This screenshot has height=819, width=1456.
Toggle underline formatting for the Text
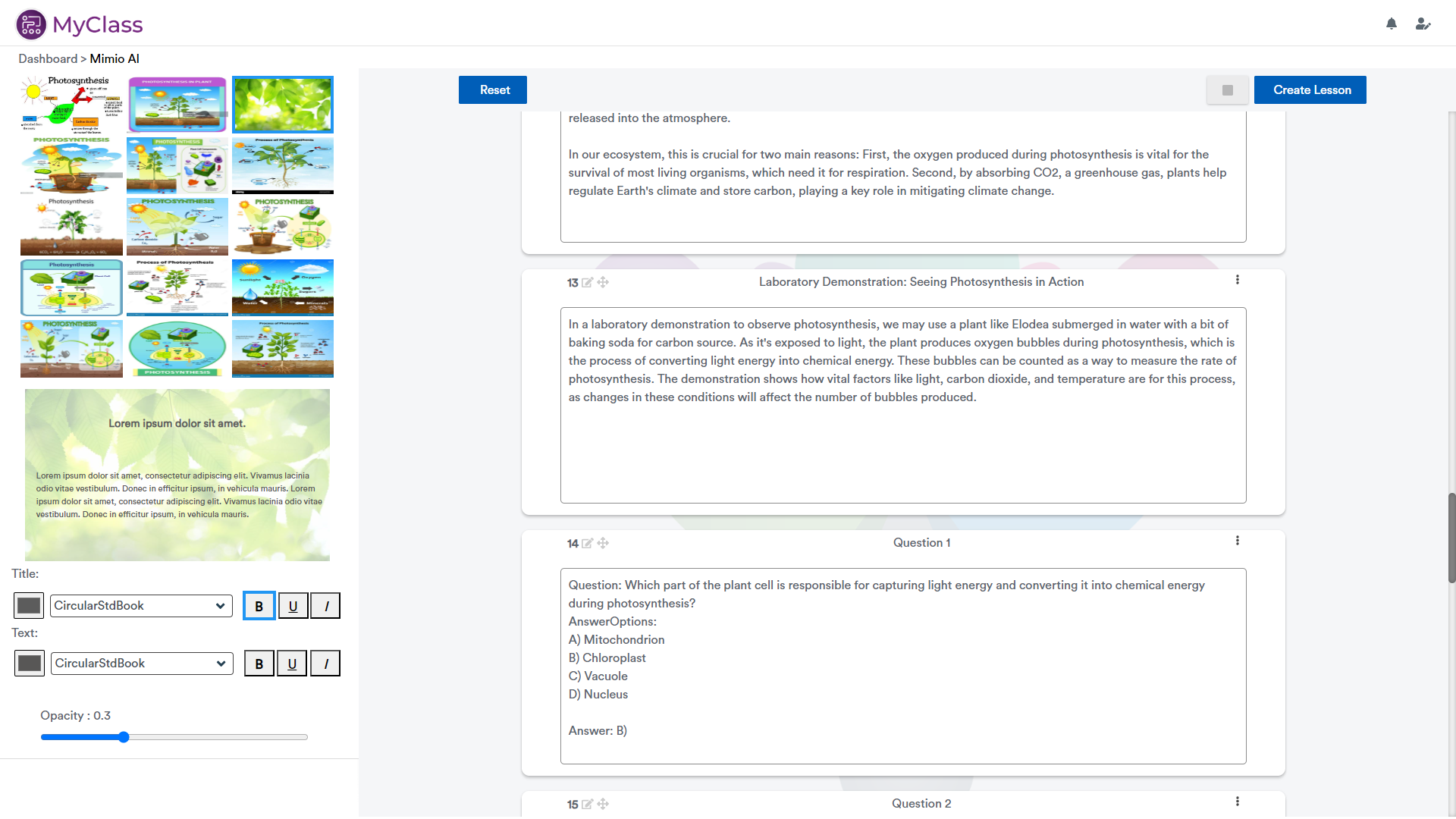click(292, 663)
